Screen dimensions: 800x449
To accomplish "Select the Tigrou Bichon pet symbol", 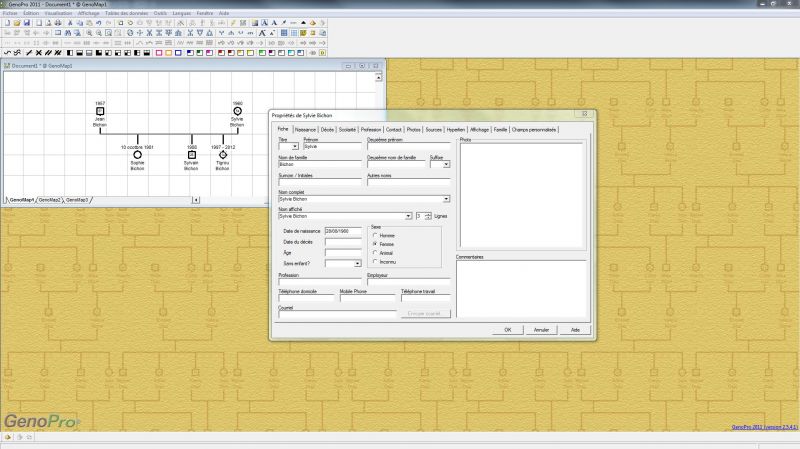I will point(223,154).
